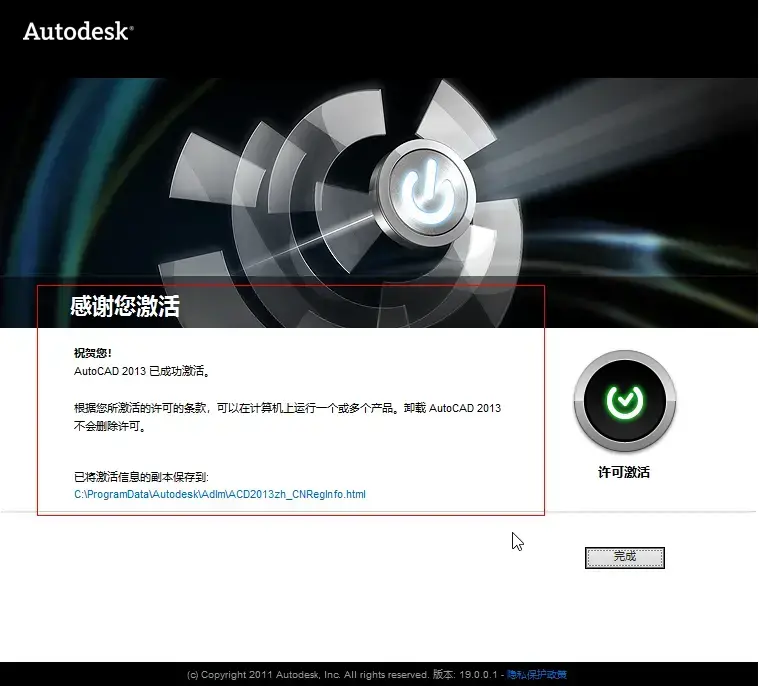
Task: Click the 许可激活 label
Action: click(x=624, y=472)
